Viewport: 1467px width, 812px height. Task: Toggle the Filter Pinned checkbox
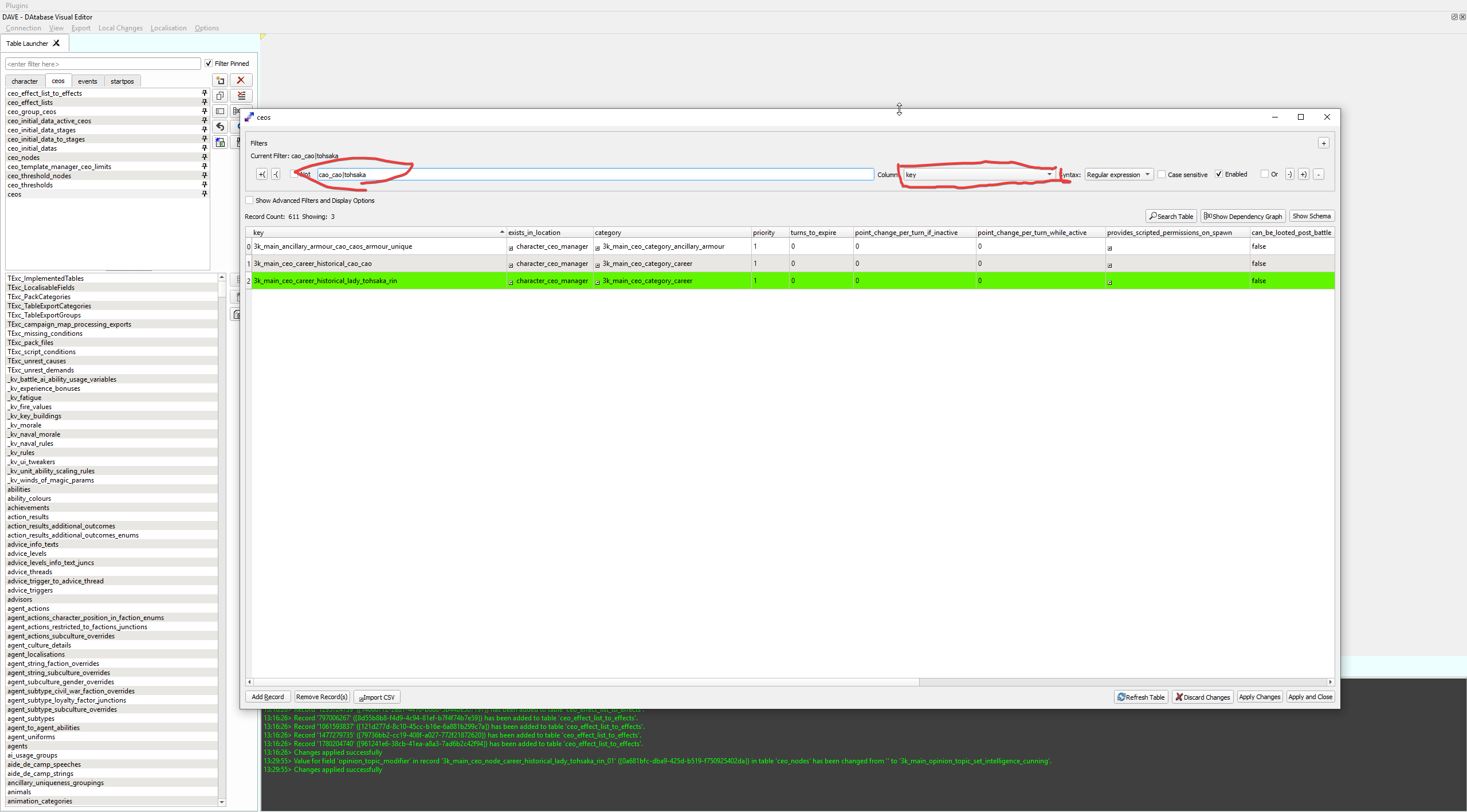(x=209, y=64)
